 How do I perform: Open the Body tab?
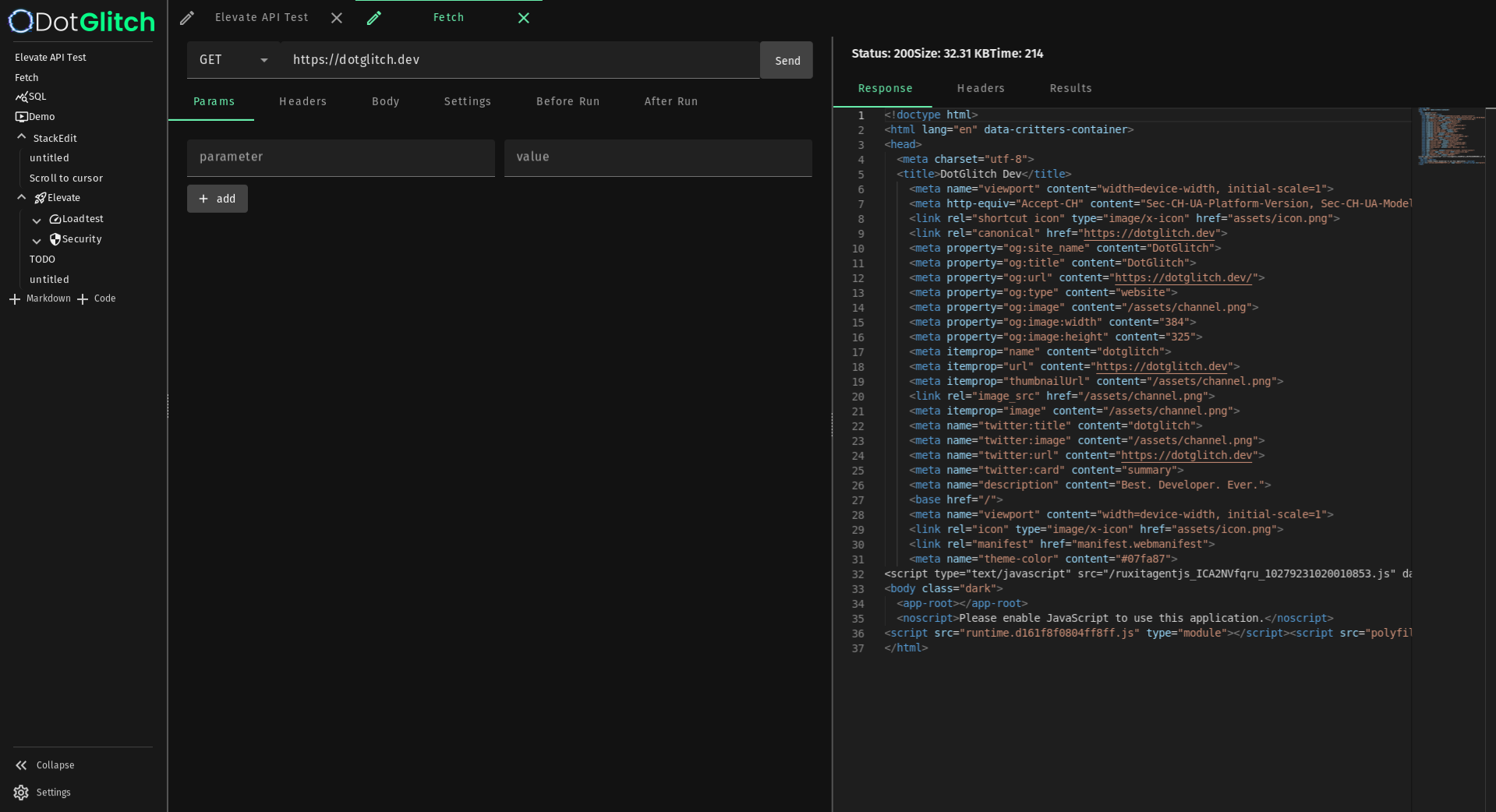point(386,101)
